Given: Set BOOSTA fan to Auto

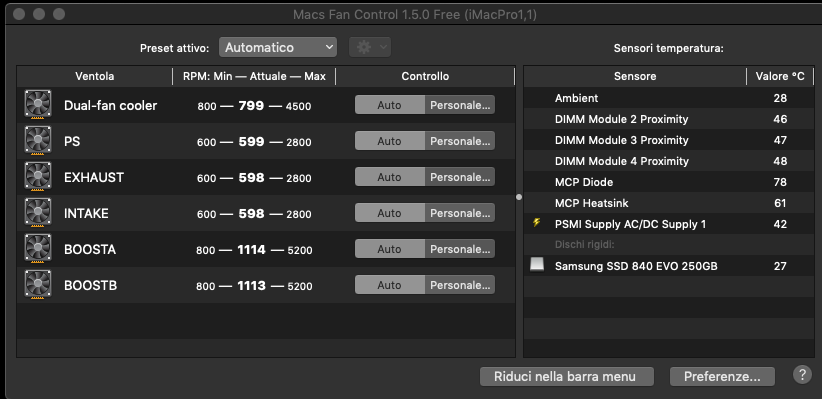Looking at the screenshot, I should [x=390, y=249].
